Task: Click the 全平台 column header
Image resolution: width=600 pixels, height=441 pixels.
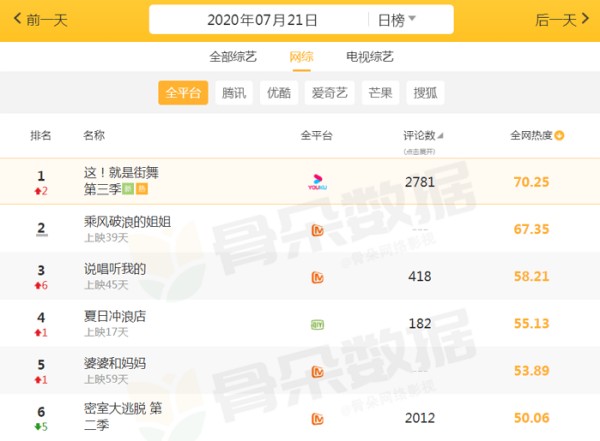Action: pos(316,136)
